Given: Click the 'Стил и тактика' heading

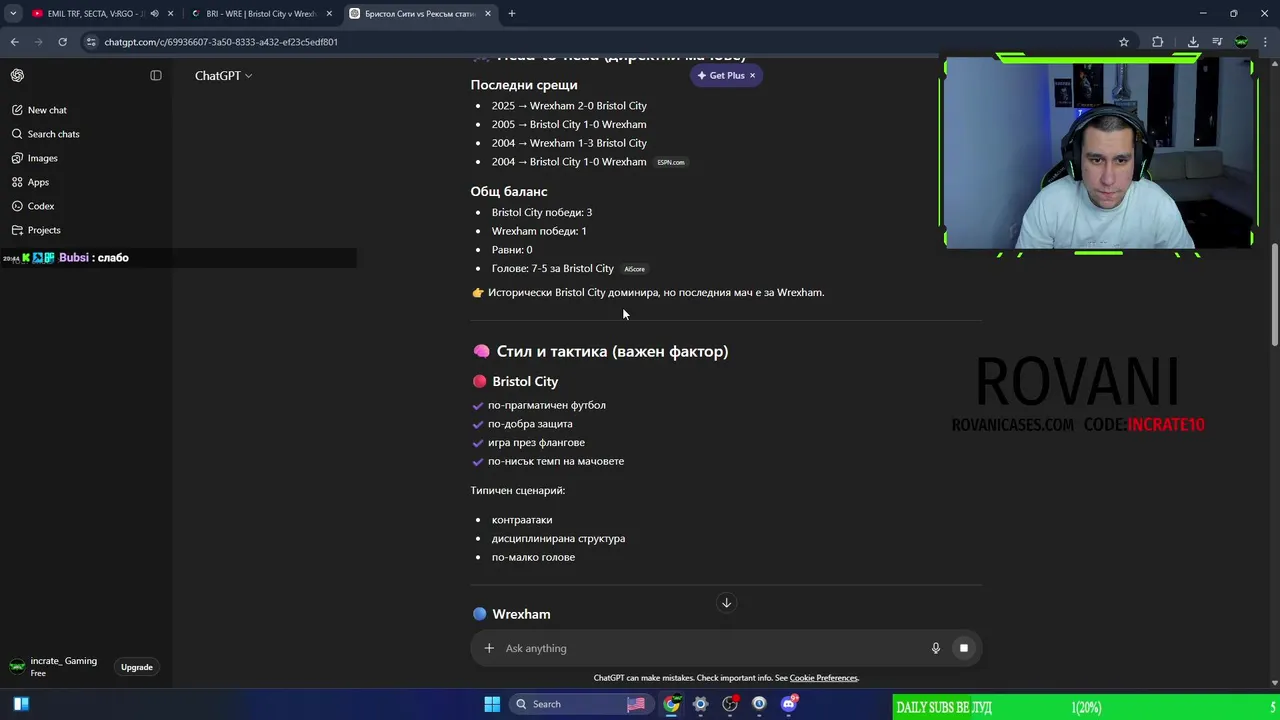Looking at the screenshot, I should [612, 351].
